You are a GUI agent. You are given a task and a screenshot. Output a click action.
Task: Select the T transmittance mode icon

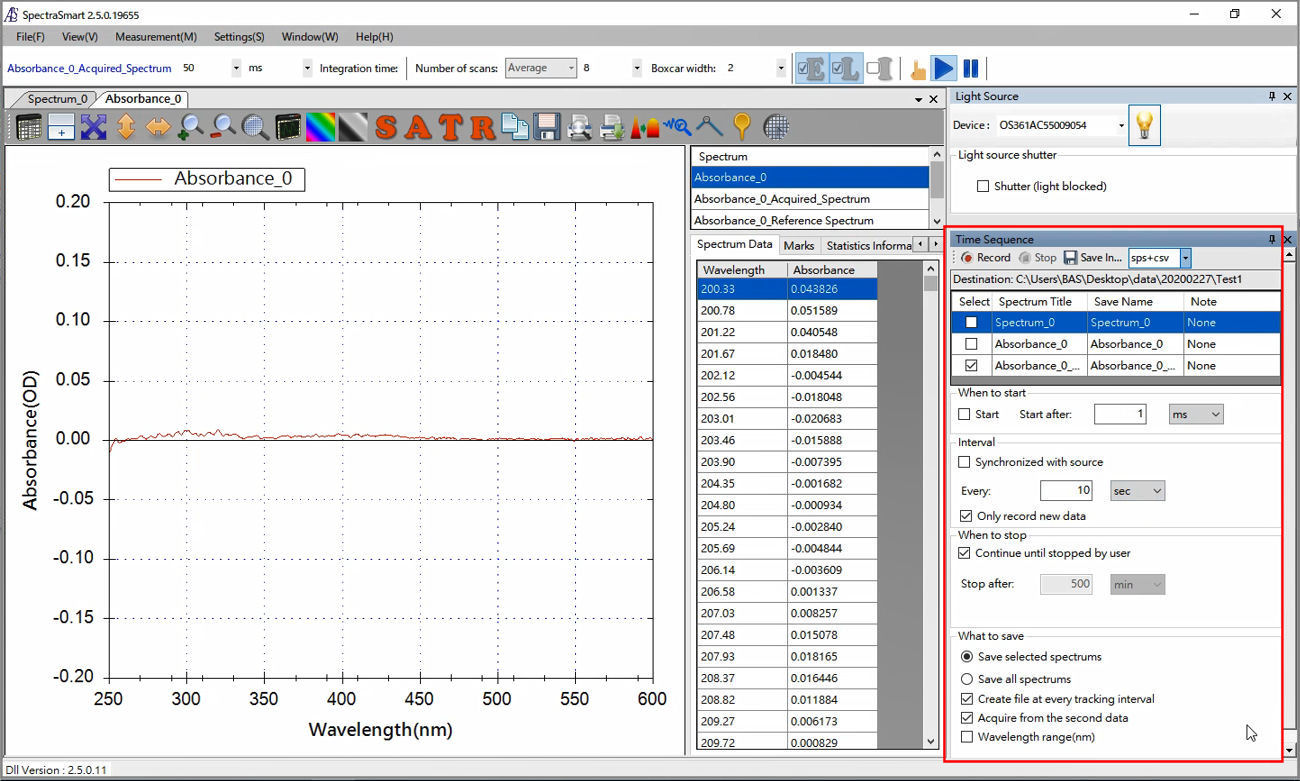pyautogui.click(x=451, y=127)
